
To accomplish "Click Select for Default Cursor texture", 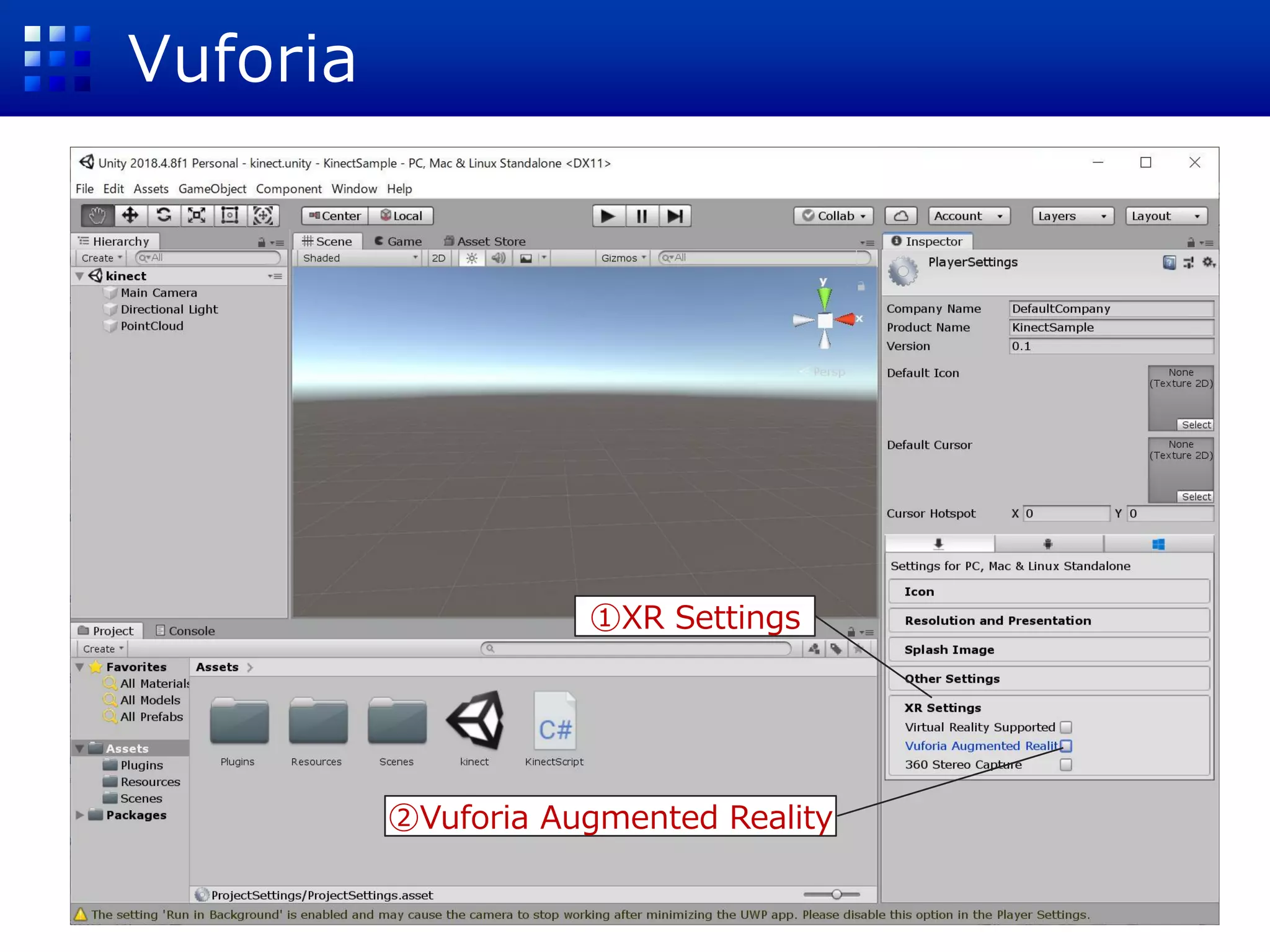I will click(x=1195, y=497).
